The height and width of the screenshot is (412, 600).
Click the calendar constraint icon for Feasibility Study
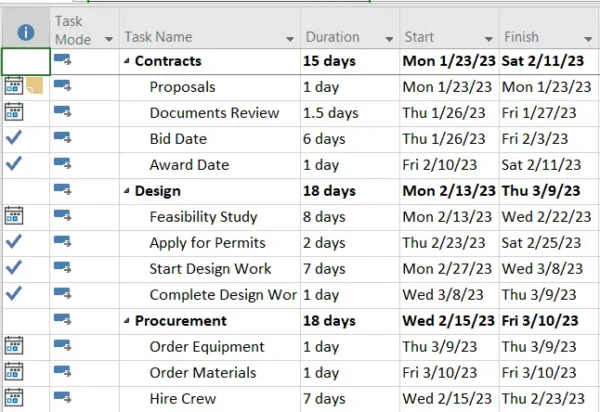click(14, 215)
